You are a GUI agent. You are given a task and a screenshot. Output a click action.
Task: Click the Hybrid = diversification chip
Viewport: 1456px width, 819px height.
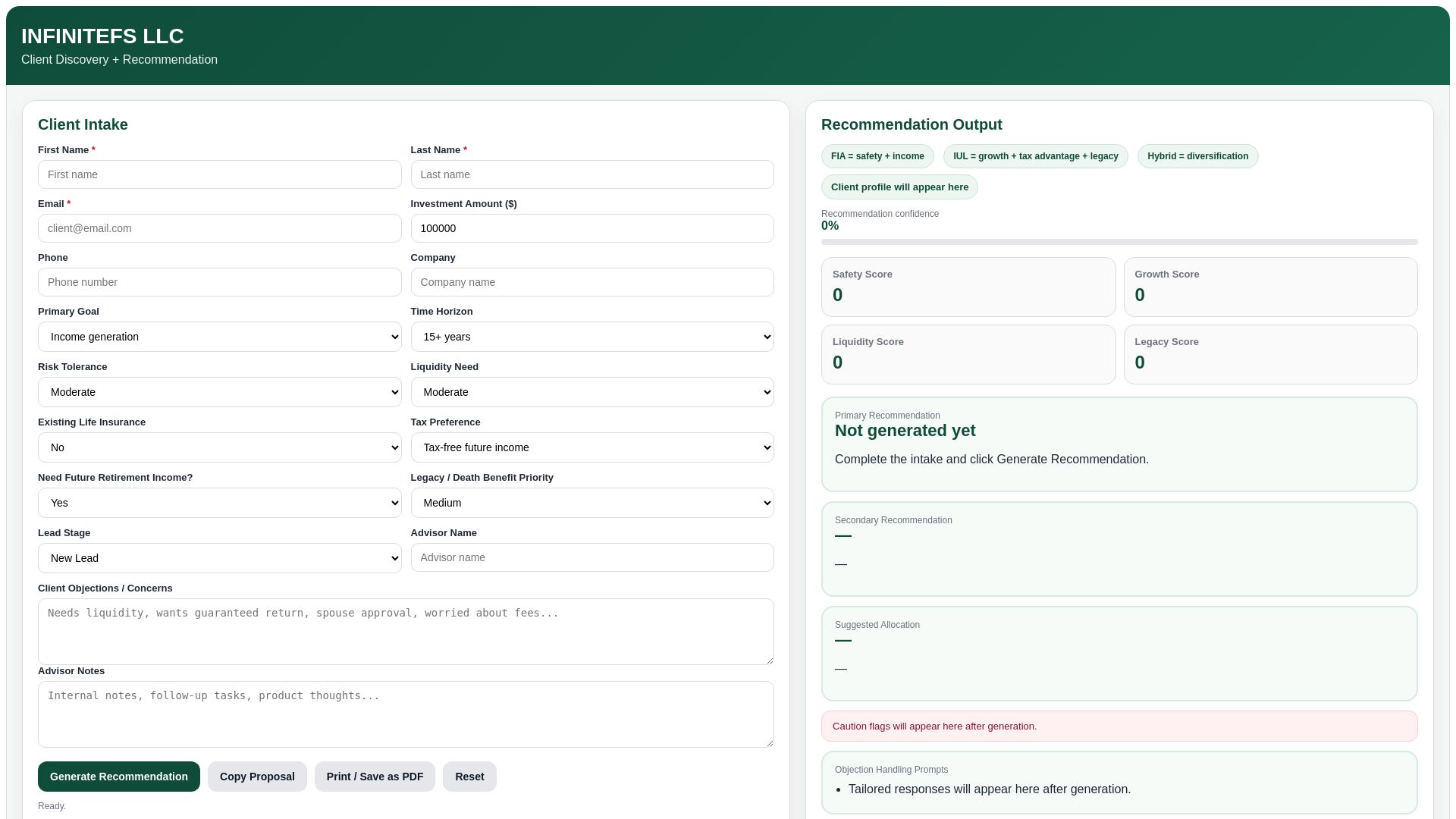[x=1197, y=156]
